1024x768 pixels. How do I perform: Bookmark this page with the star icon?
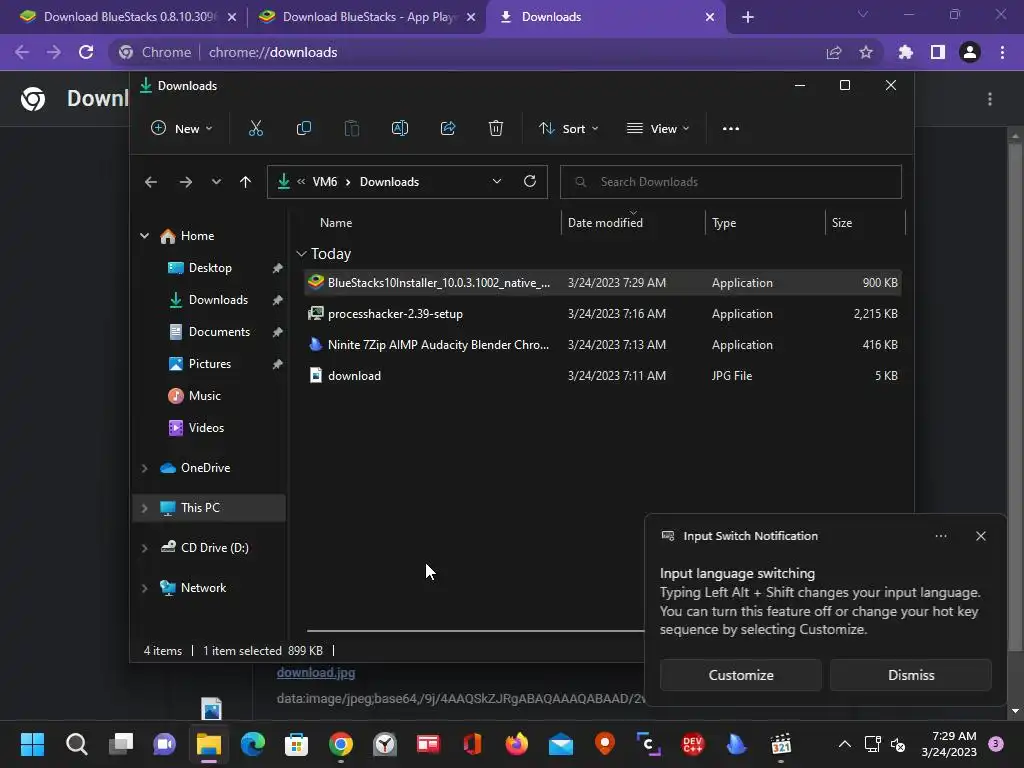pos(866,52)
